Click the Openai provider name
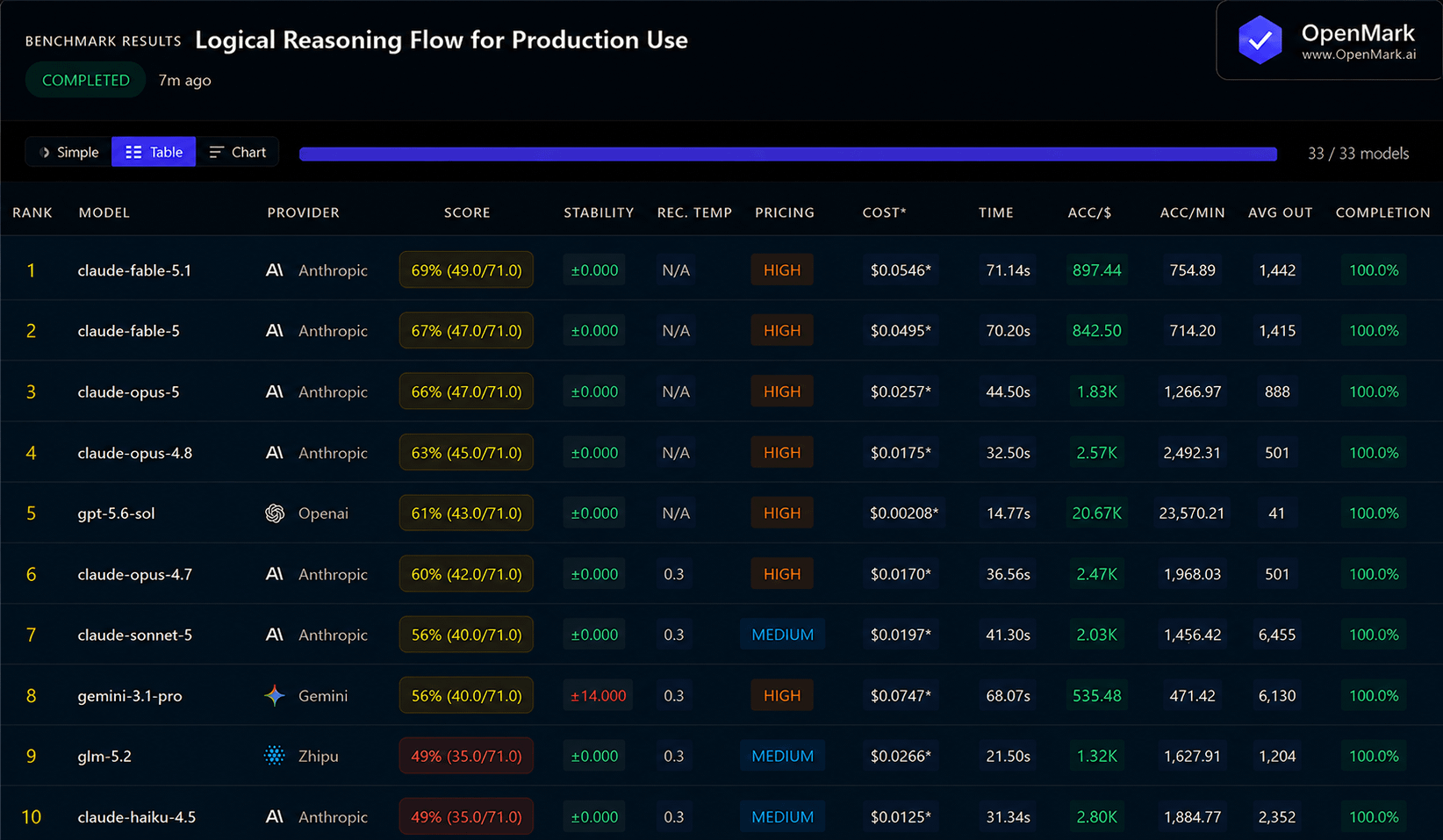 [x=323, y=513]
